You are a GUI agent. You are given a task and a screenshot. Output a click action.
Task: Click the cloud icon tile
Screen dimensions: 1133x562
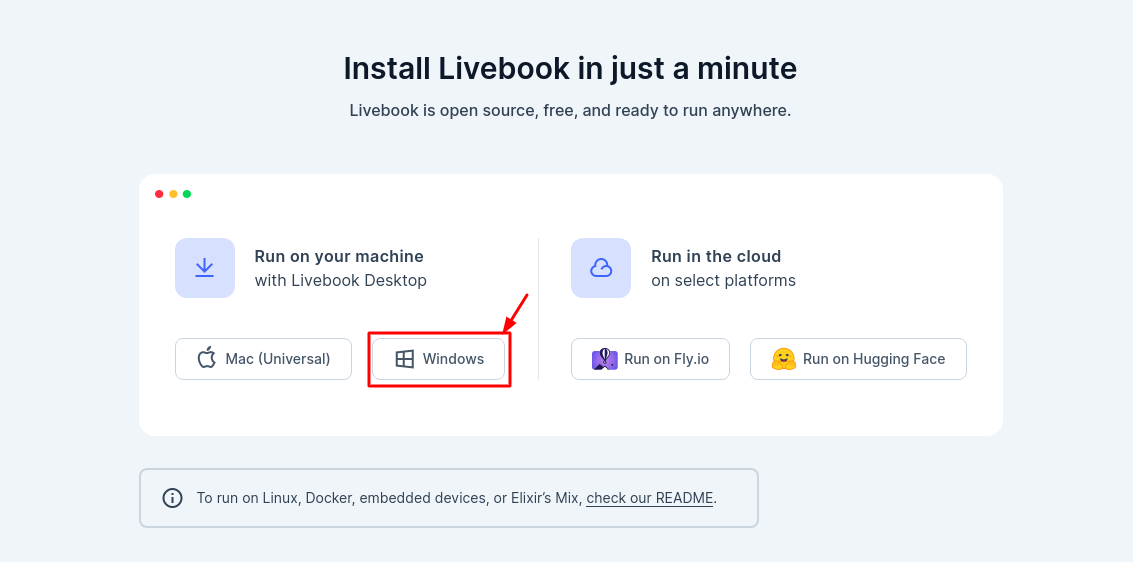coord(601,268)
